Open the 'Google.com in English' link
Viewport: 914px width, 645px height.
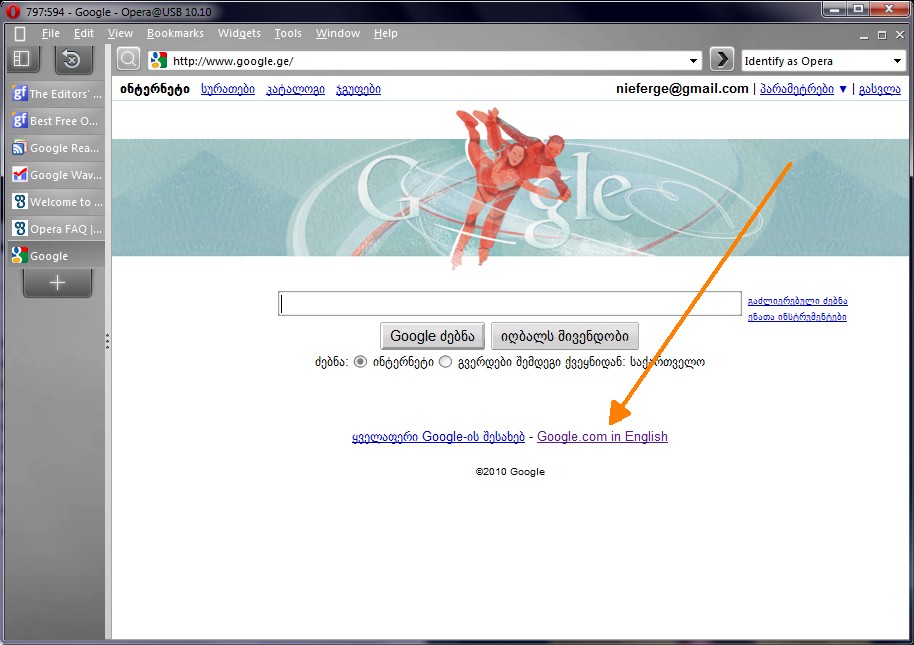tap(602, 436)
